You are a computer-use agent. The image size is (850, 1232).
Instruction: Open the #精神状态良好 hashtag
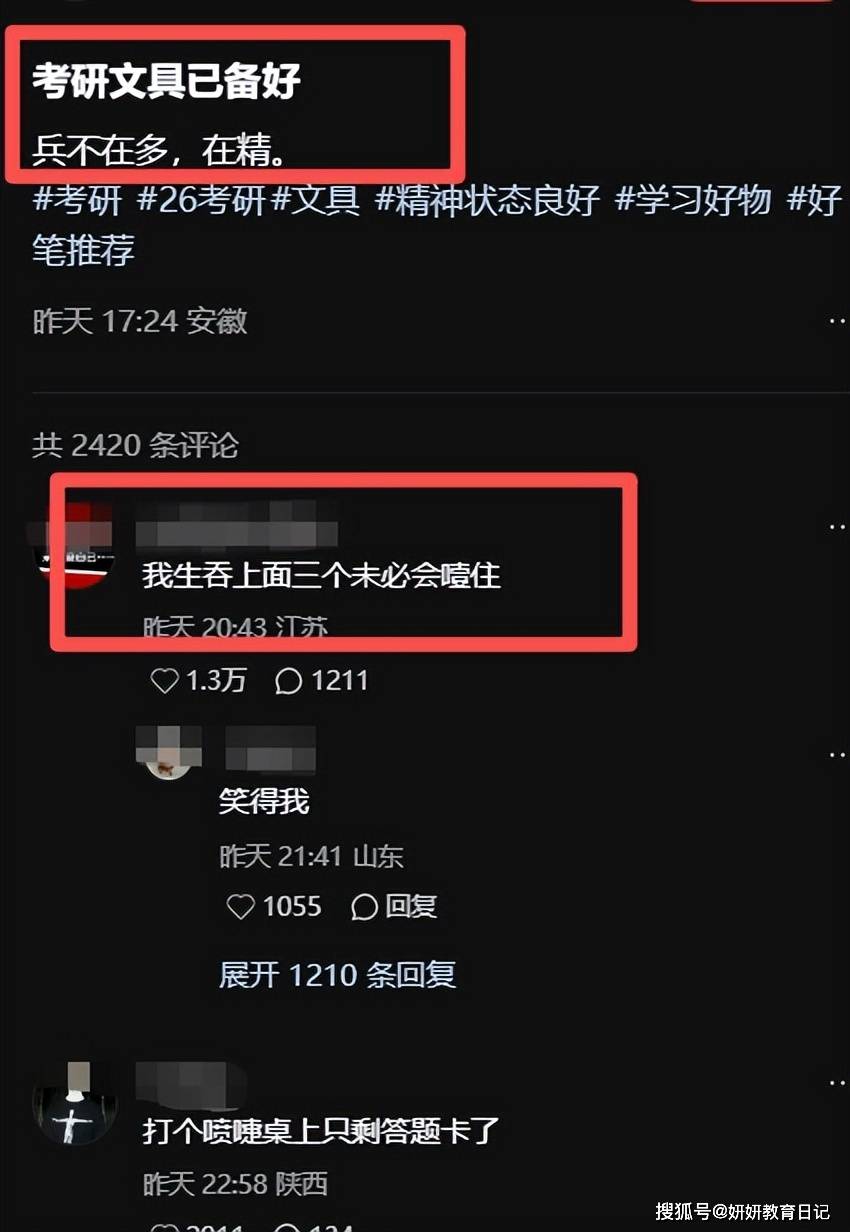[x=487, y=200]
